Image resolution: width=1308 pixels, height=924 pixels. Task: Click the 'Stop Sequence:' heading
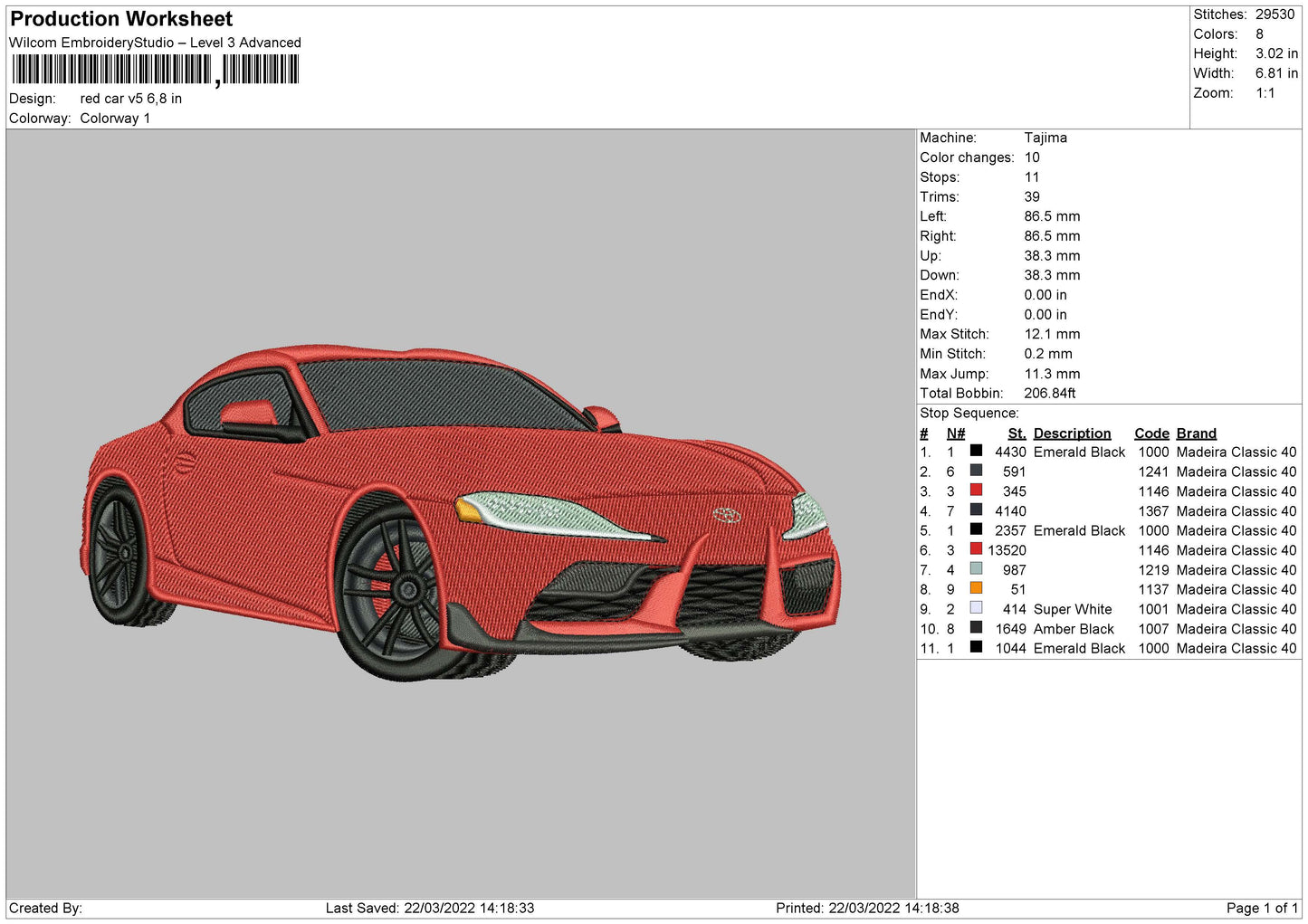coord(969,414)
